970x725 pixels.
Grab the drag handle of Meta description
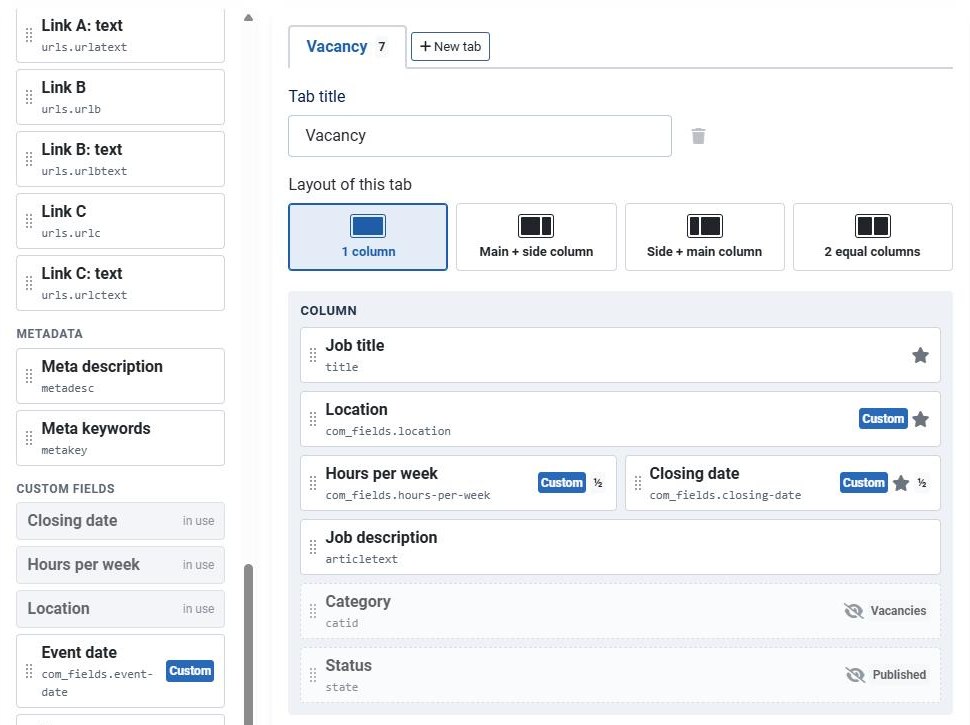[x=29, y=376]
